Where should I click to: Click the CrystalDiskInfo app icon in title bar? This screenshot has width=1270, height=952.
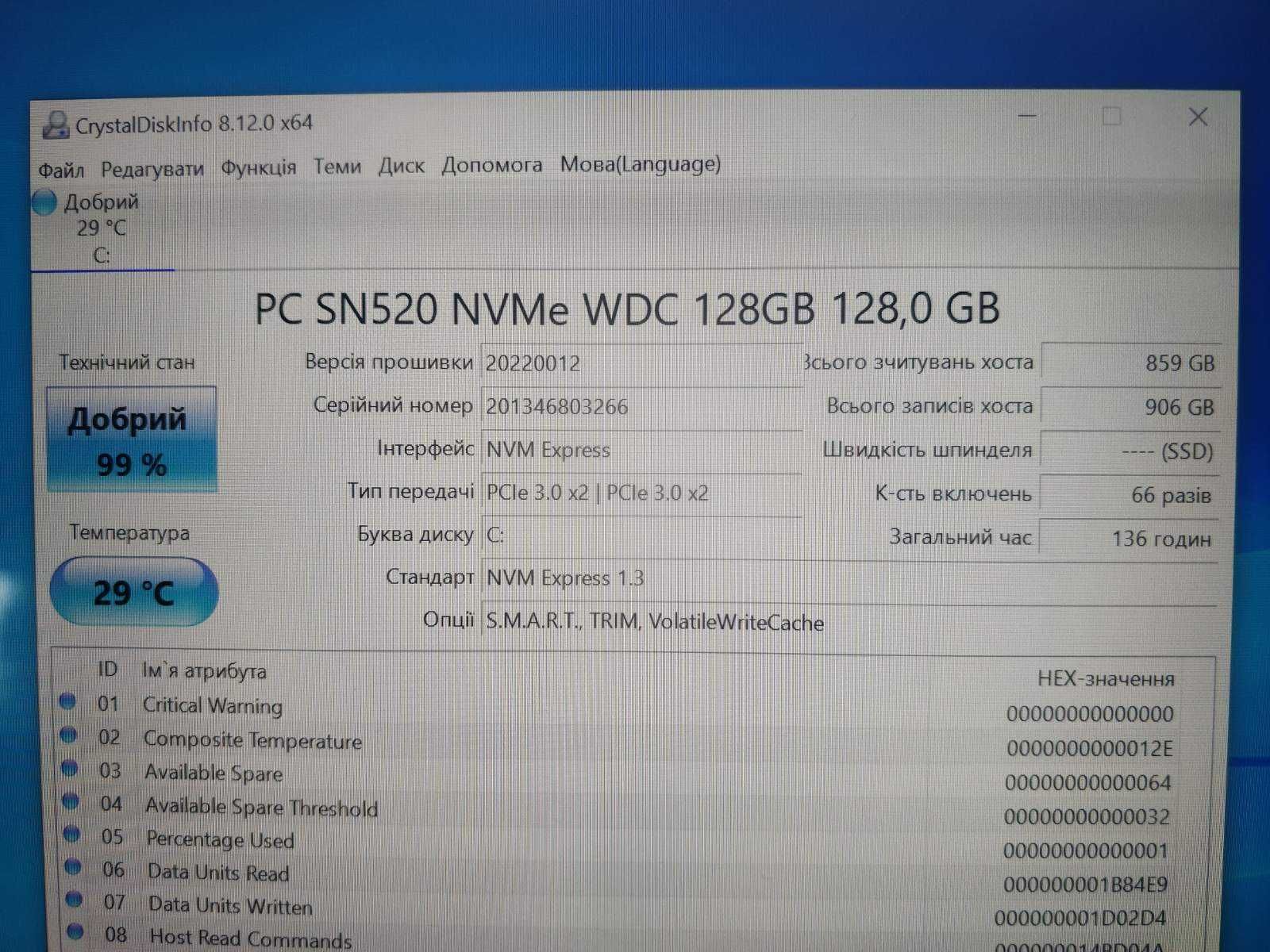(56, 125)
